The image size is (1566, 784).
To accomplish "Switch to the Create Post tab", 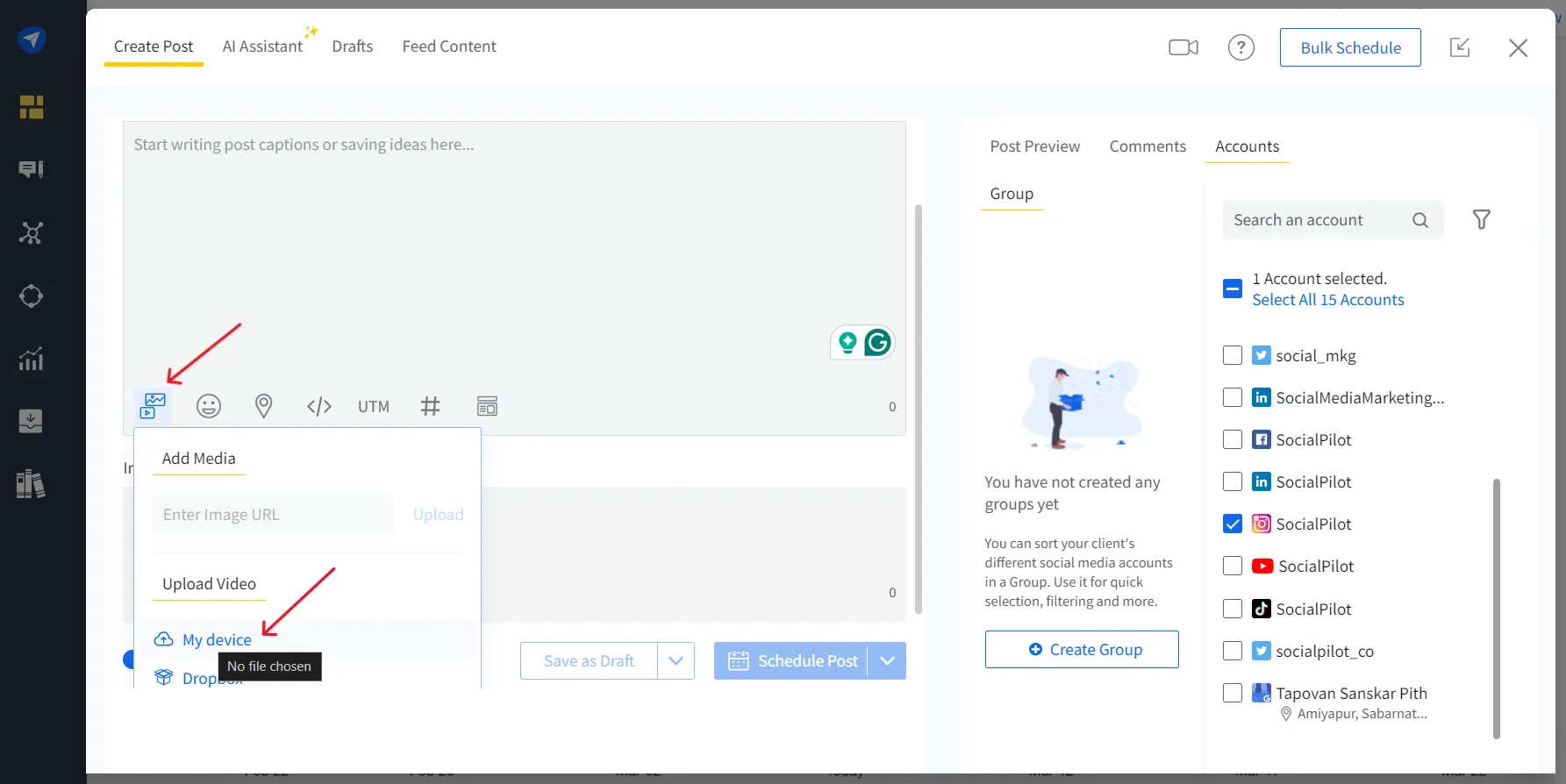I will coord(154,46).
